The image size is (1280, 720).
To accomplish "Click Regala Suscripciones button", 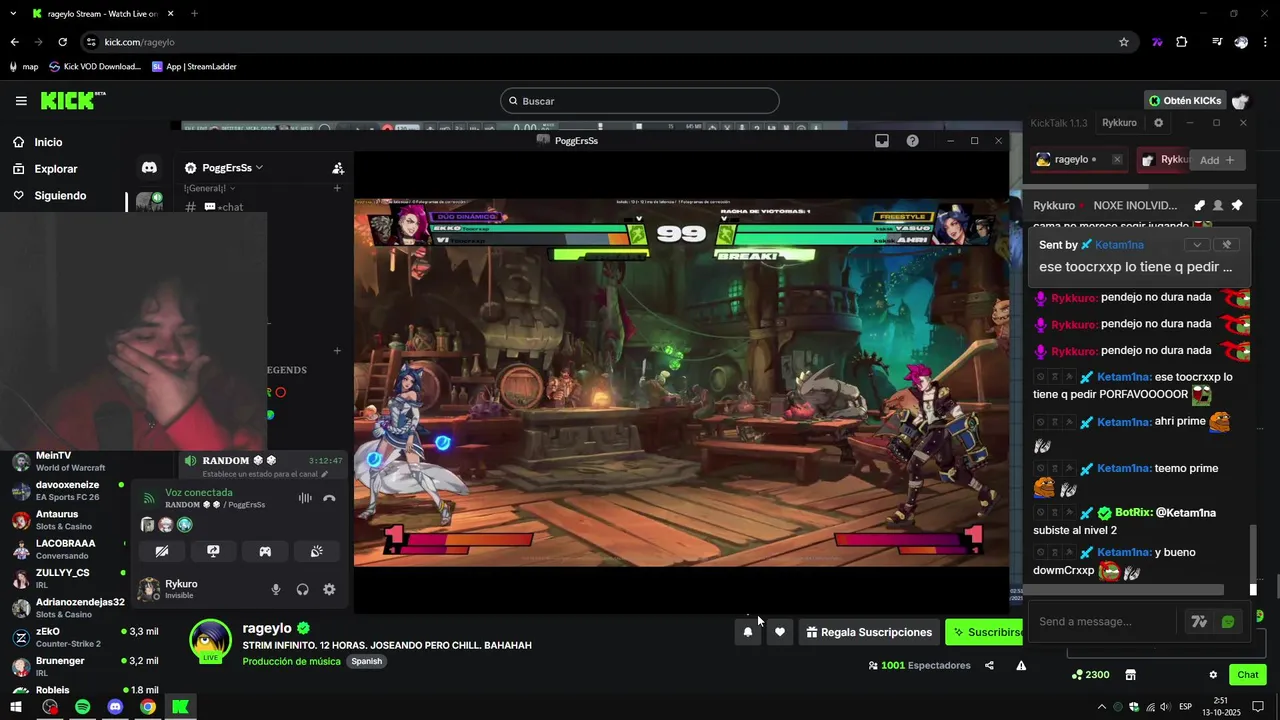I will (x=869, y=632).
